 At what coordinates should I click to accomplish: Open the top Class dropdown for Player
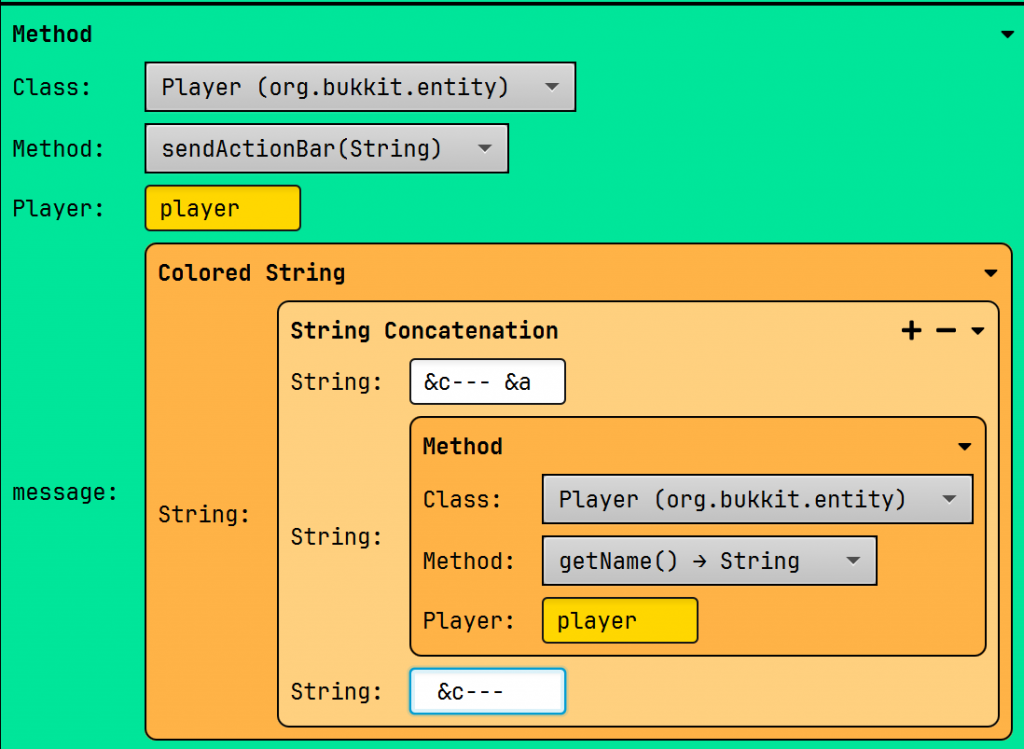tap(360, 88)
